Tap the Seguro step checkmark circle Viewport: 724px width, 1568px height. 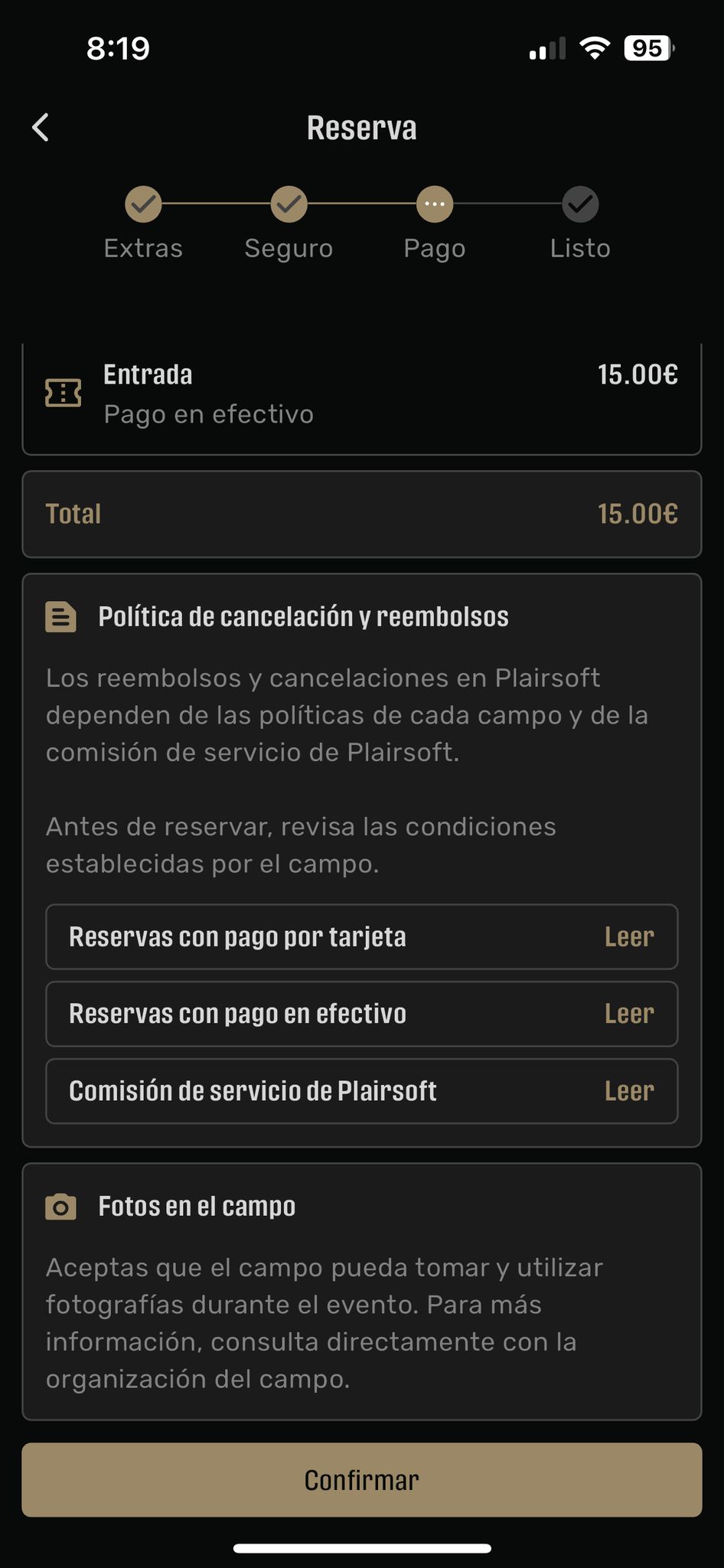pyautogui.click(x=289, y=204)
